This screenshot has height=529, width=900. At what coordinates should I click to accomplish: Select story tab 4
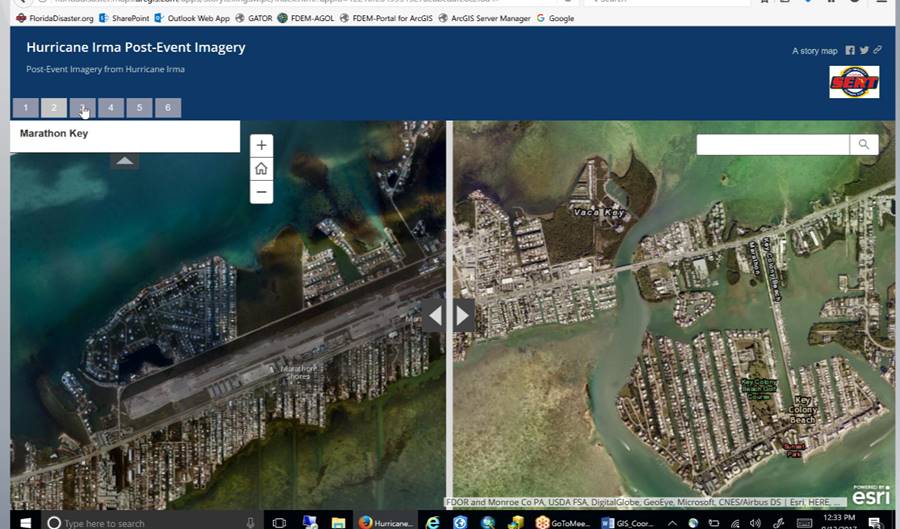(x=111, y=107)
